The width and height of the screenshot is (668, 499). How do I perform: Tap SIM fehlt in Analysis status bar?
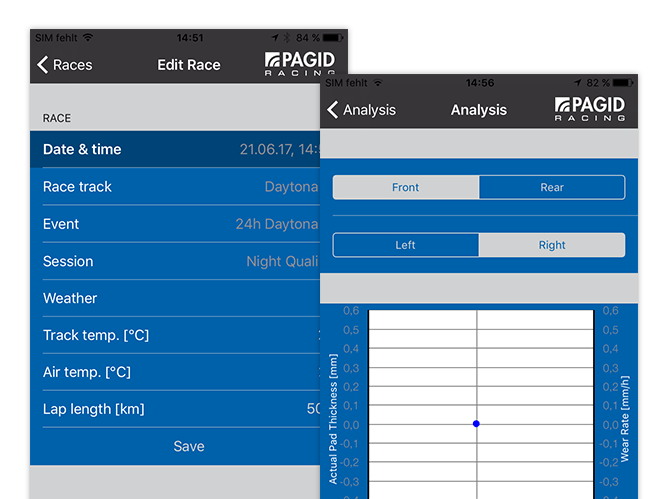346,83
